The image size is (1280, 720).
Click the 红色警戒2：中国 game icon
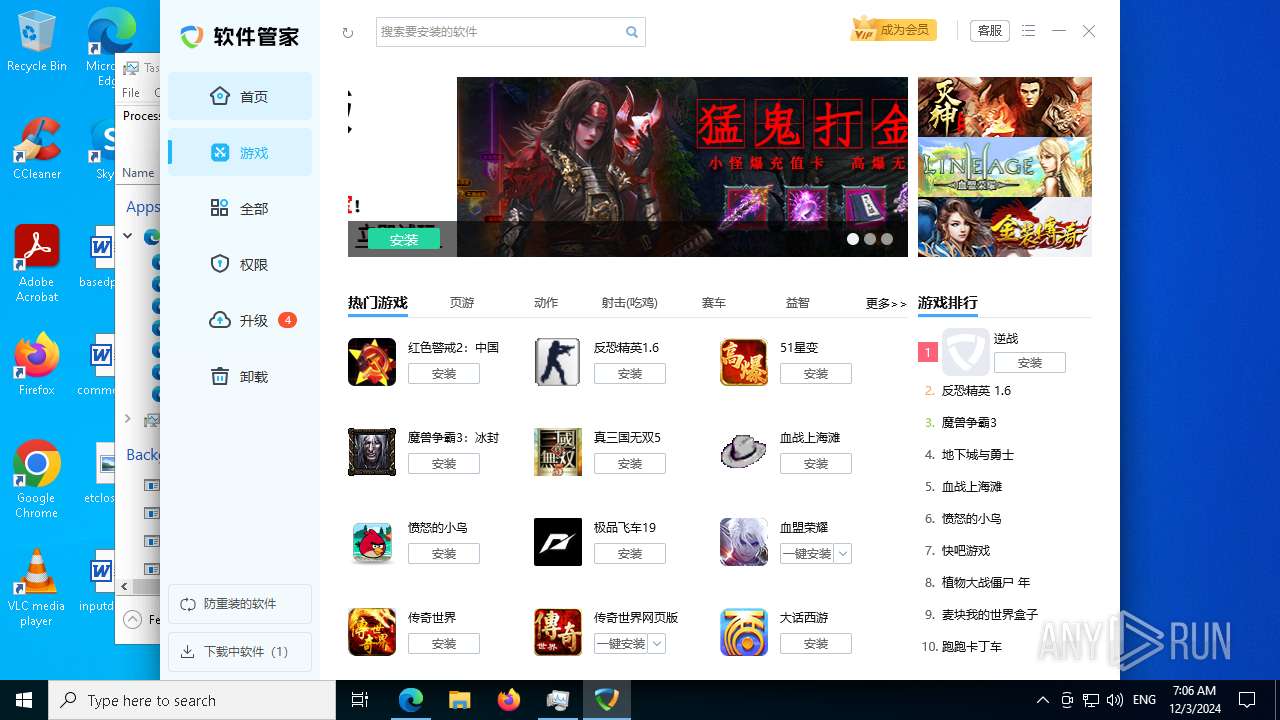click(x=372, y=362)
